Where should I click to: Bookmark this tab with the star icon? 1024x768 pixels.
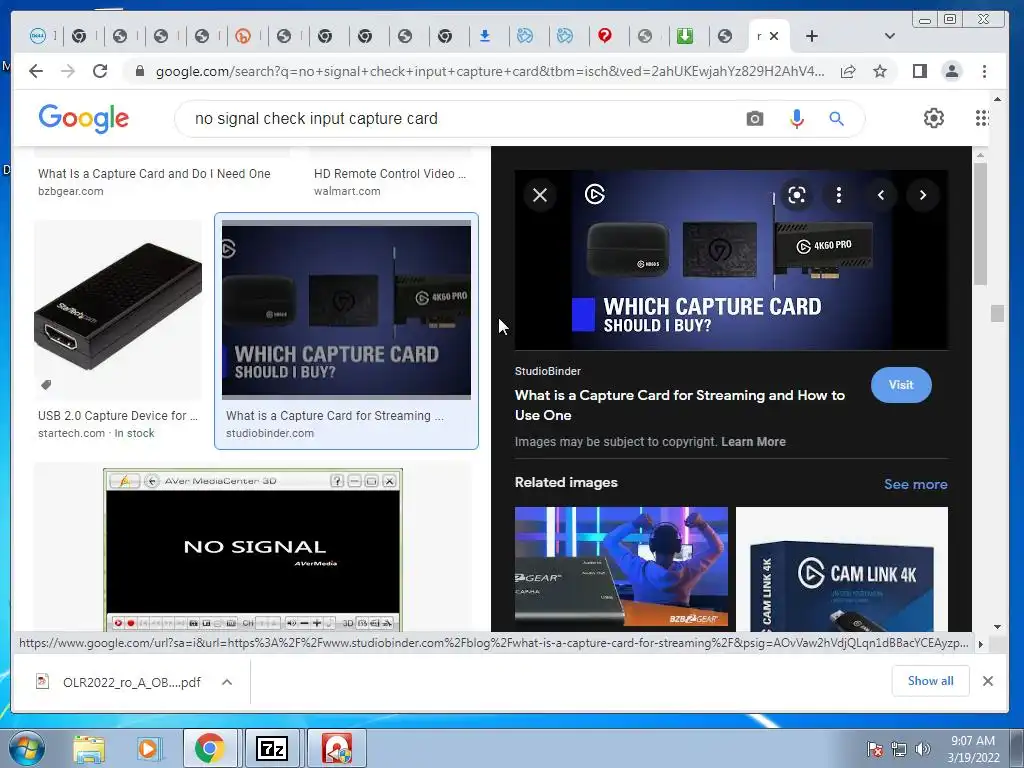880,71
